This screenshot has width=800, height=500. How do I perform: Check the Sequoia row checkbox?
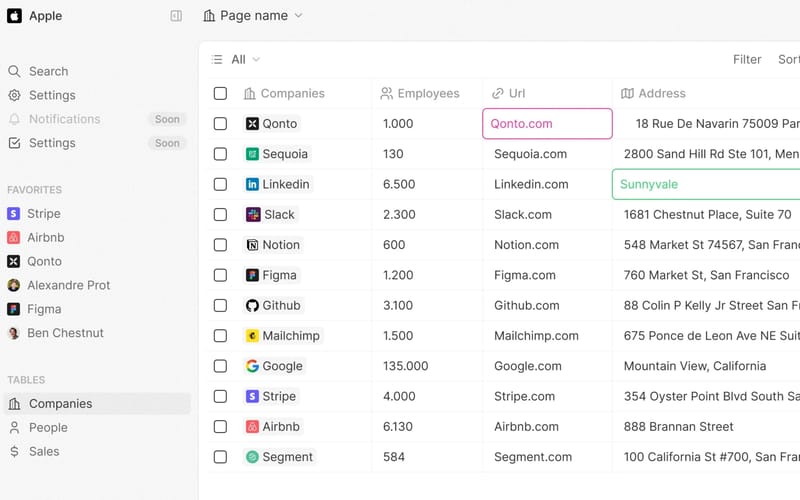[220, 154]
